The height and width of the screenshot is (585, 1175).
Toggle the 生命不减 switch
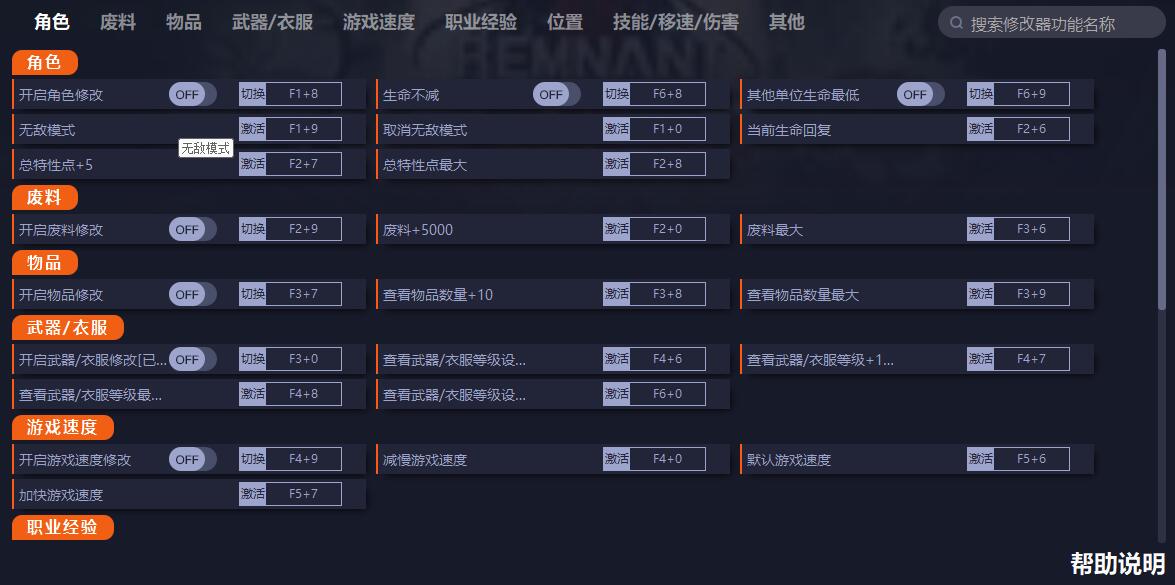tap(557, 94)
